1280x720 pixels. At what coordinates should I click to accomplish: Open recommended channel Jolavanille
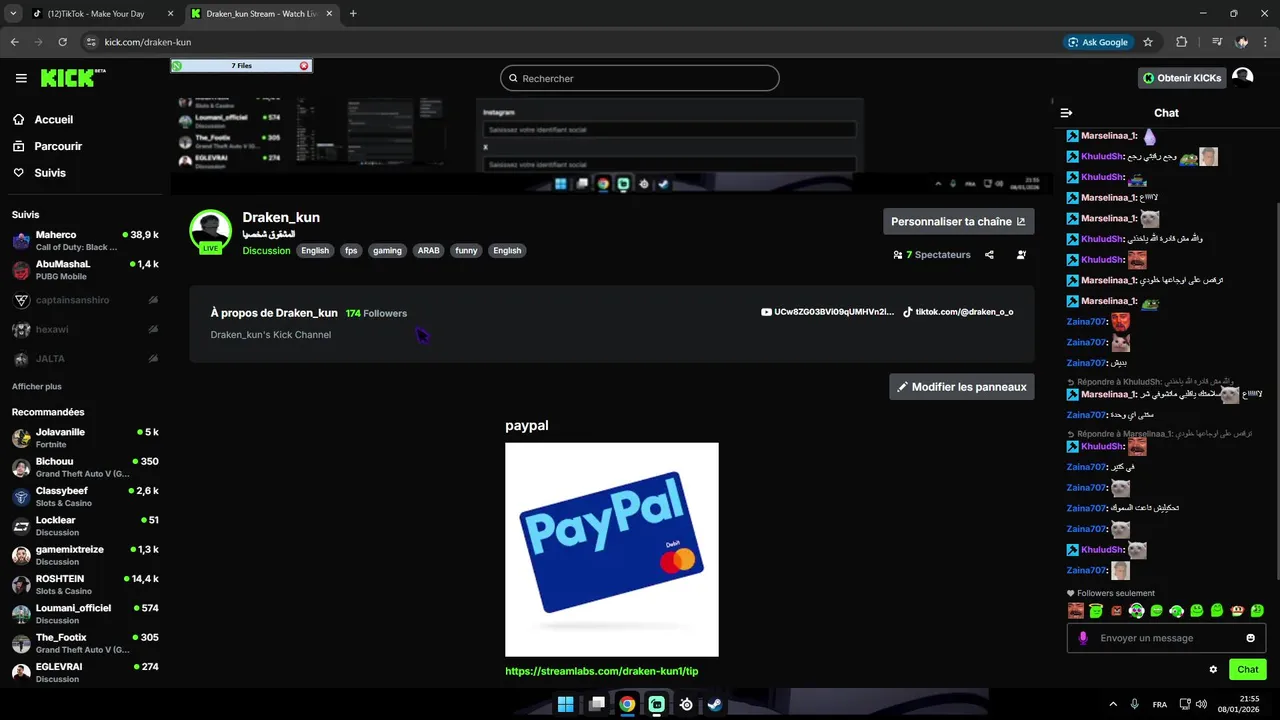[85, 438]
